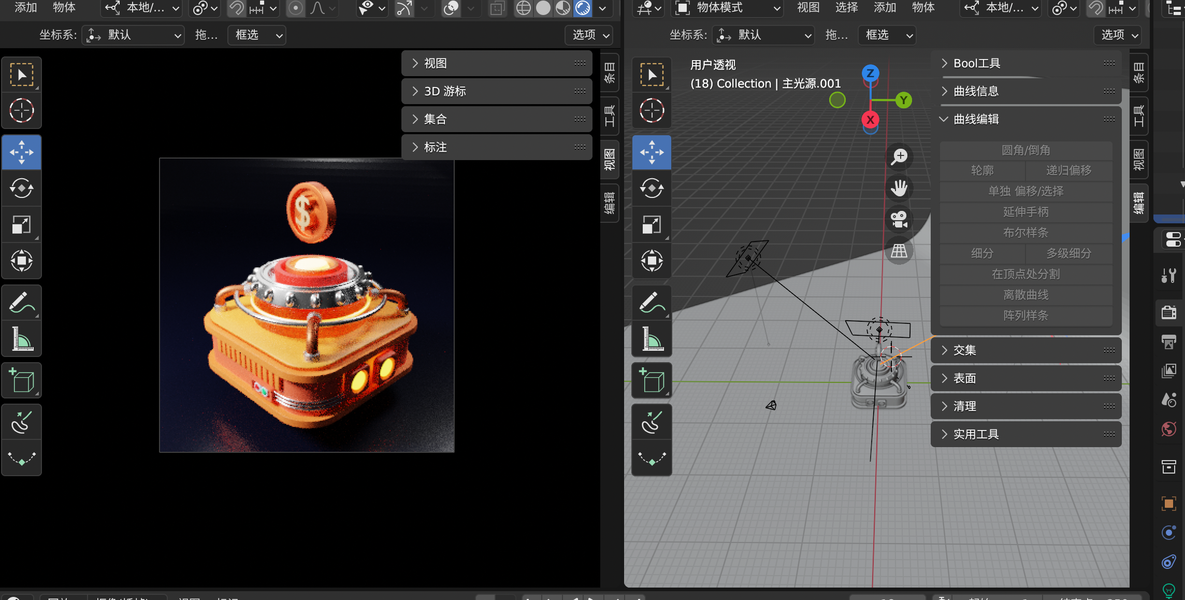Select the Measure tool in left viewport
This screenshot has width=1185, height=600.
21,339
